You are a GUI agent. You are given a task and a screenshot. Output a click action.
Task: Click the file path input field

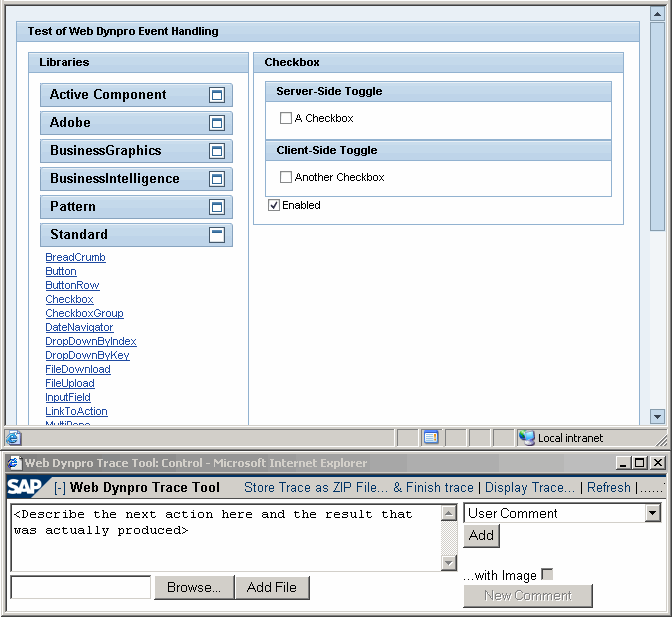click(81, 587)
